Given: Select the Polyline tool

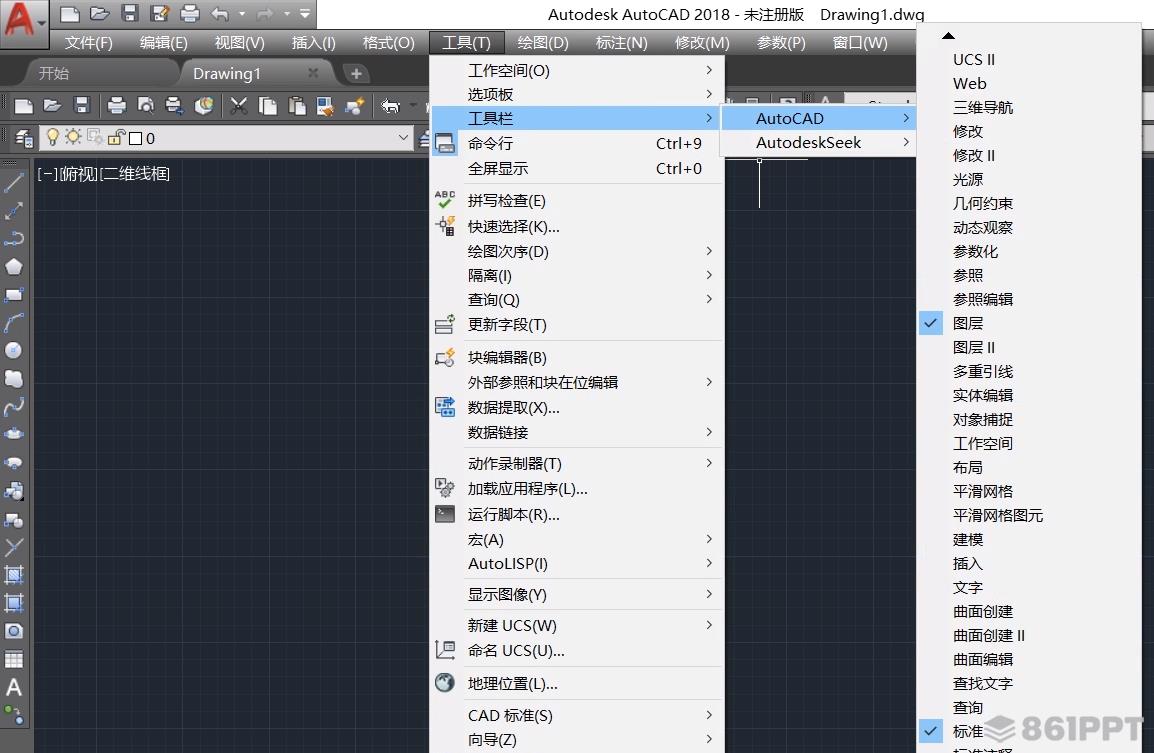Looking at the screenshot, I should point(14,238).
